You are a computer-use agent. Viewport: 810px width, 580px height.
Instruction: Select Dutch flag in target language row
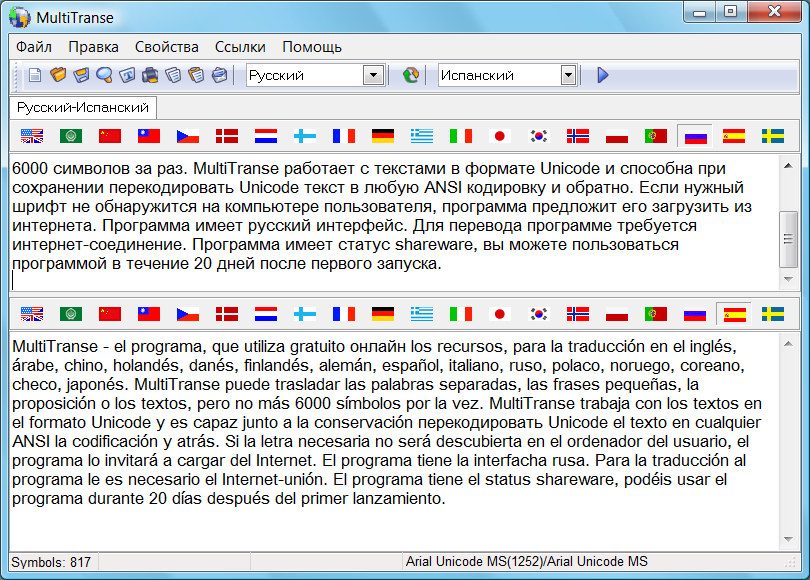pos(266,313)
